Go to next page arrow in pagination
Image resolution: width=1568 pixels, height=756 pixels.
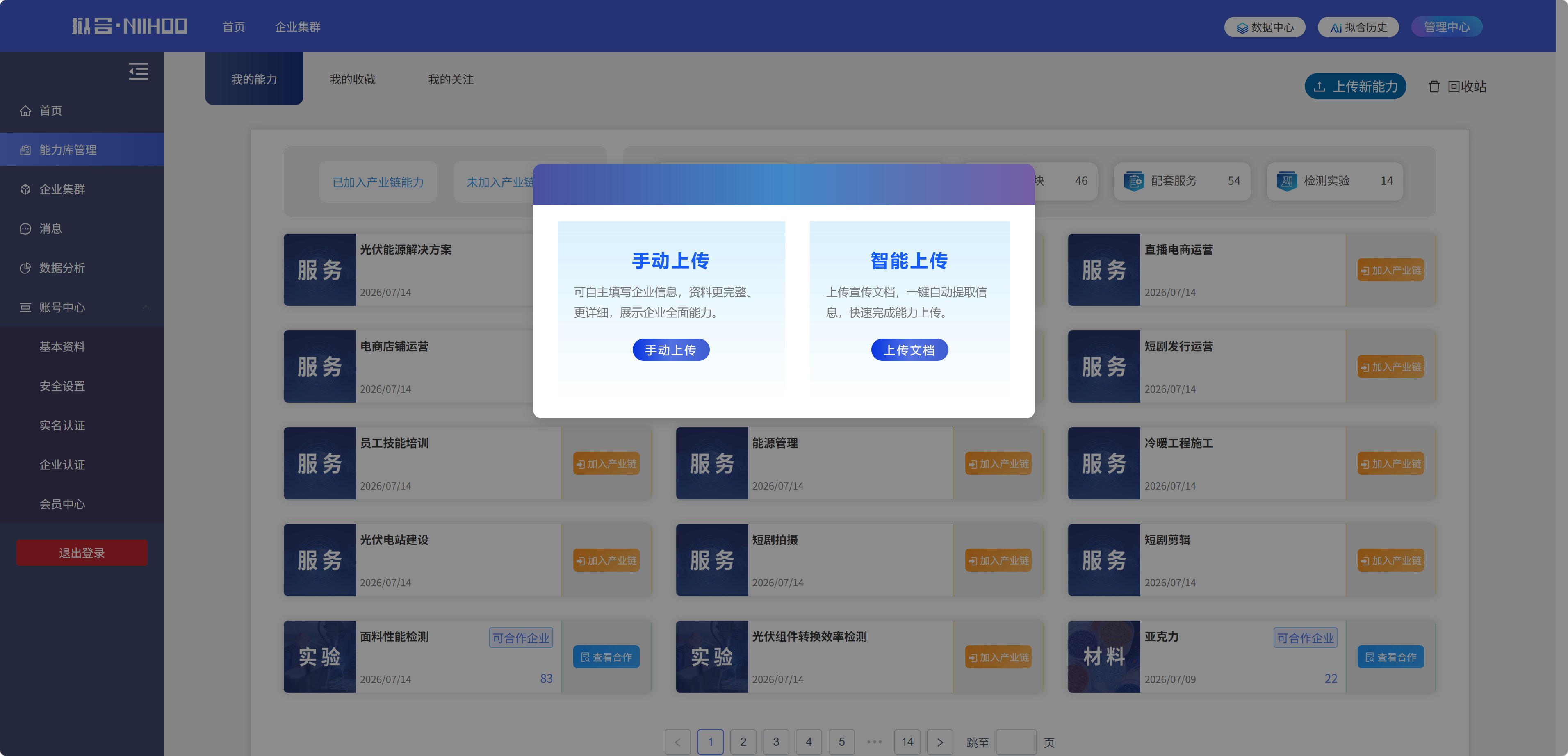pyautogui.click(x=940, y=742)
